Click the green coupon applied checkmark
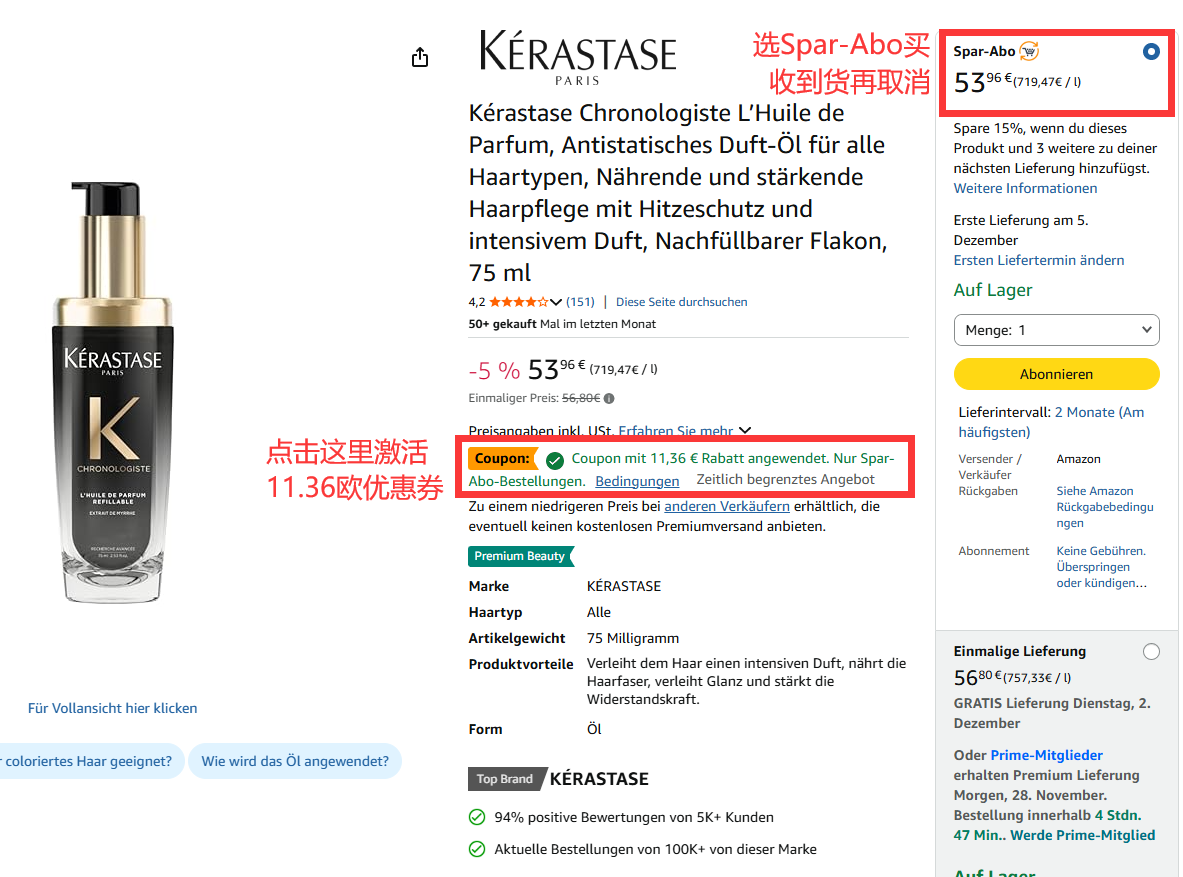Image resolution: width=1183 pixels, height=877 pixels. pos(555,460)
